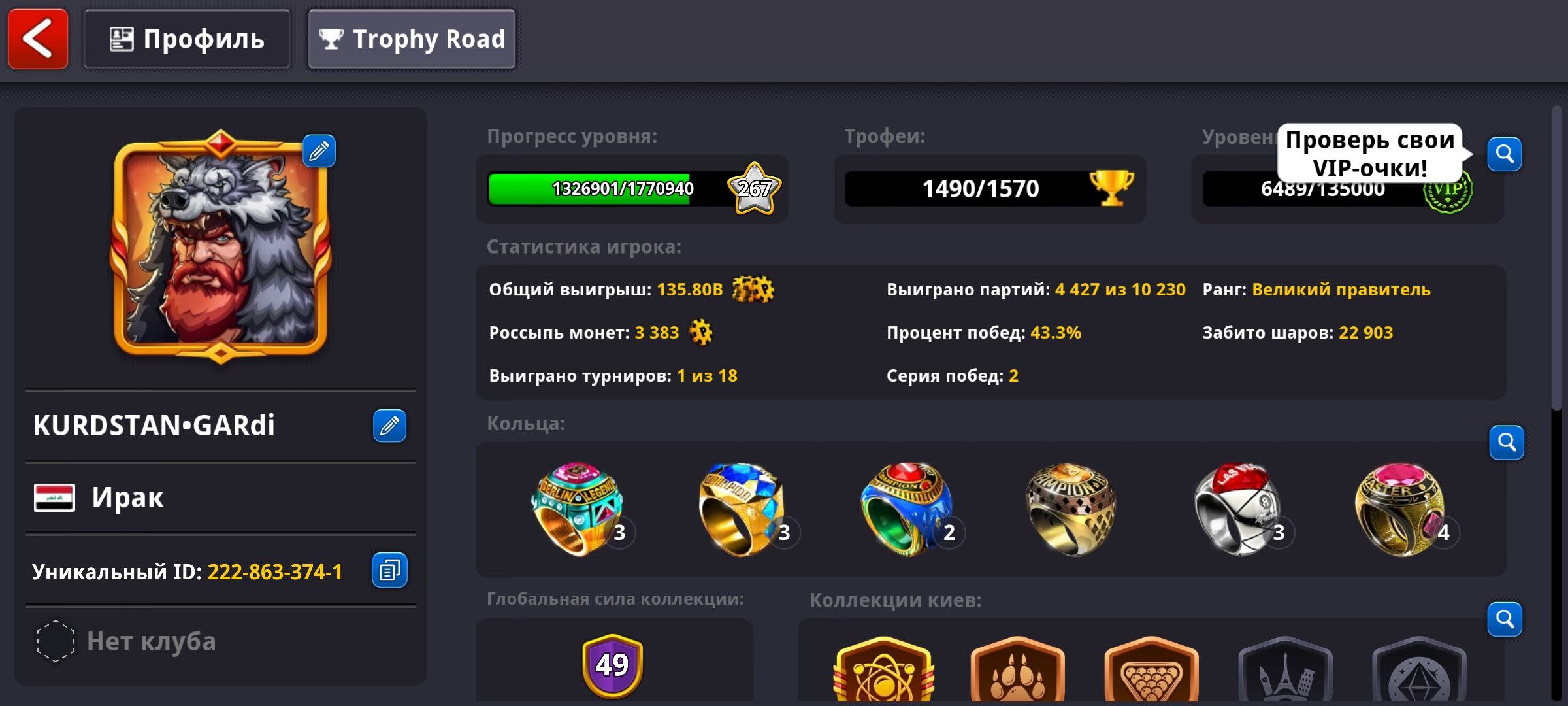Click the level 267 star badge
Screen dimensions: 1568x706
point(755,189)
